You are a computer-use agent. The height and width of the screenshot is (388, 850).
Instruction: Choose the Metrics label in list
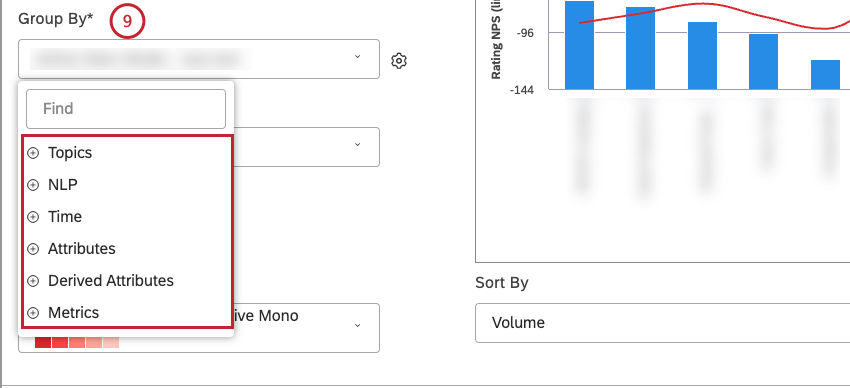74,313
